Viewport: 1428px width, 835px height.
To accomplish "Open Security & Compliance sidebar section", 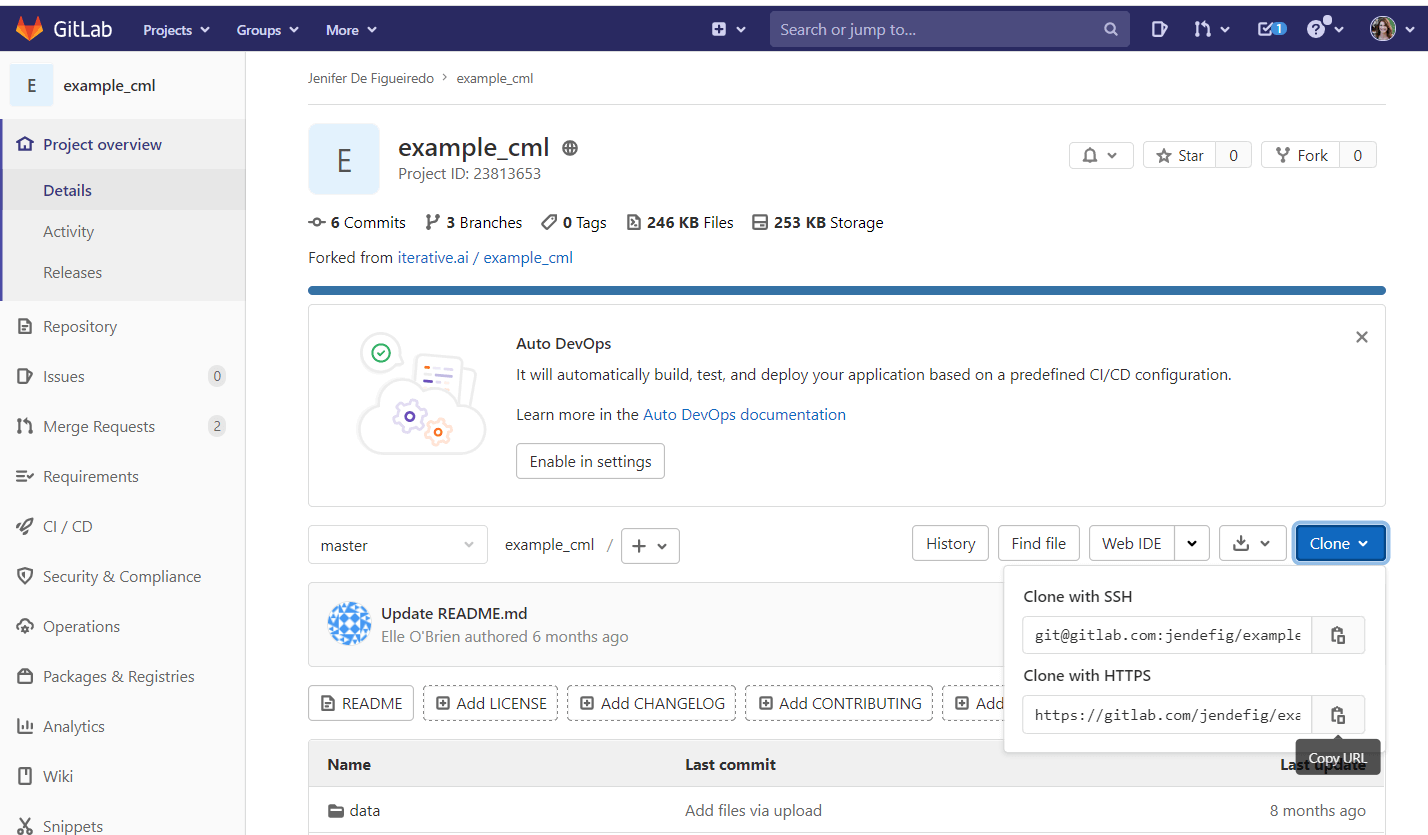I will click(x=125, y=576).
